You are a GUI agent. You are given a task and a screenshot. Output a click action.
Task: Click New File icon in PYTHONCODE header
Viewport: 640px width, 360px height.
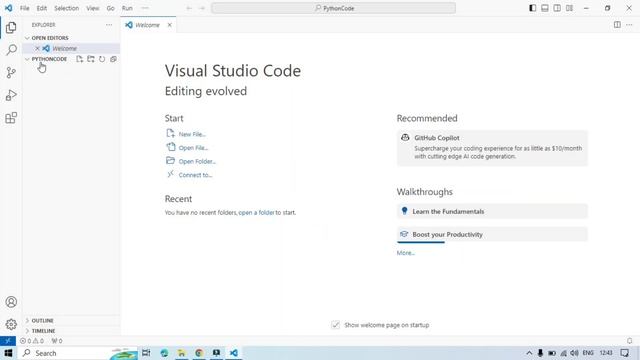[80, 59]
